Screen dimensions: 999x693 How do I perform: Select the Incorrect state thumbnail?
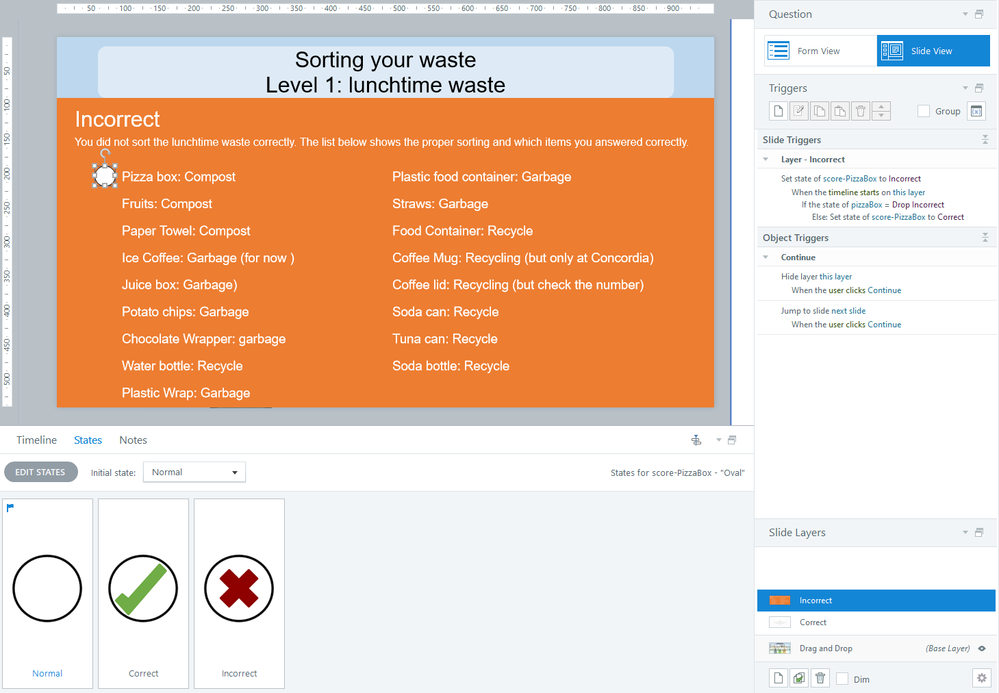[x=239, y=593]
